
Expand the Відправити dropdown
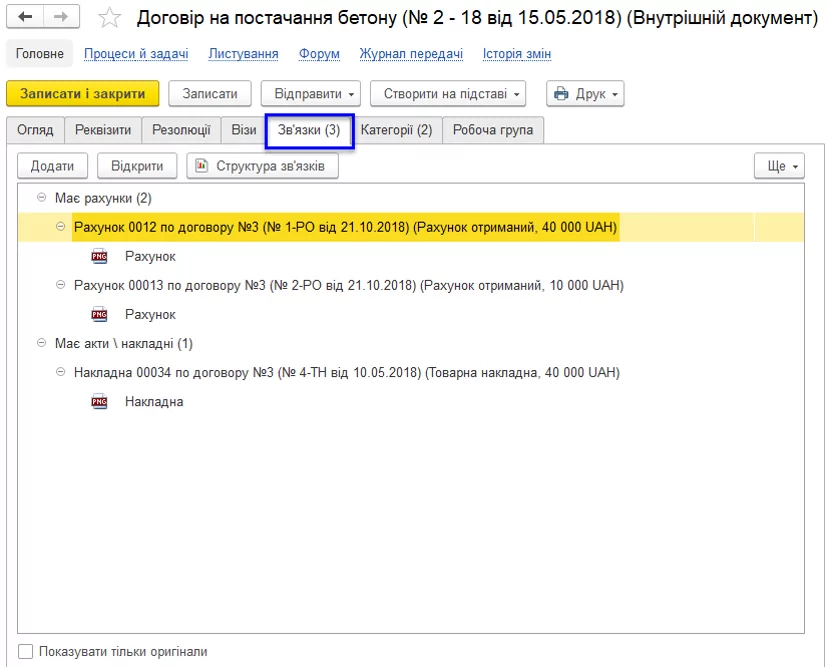[x=309, y=94]
